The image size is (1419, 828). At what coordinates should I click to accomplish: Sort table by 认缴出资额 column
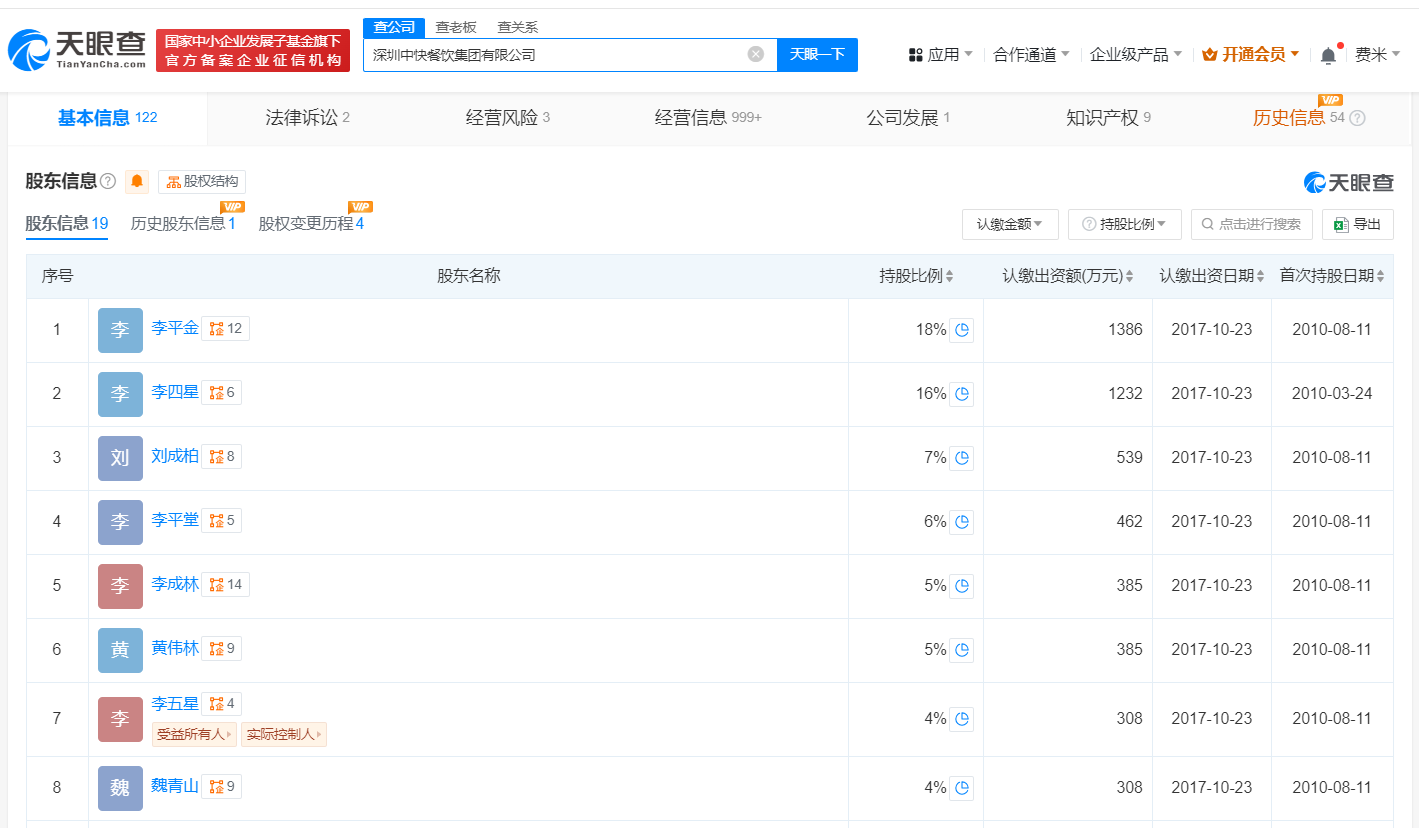click(1067, 276)
